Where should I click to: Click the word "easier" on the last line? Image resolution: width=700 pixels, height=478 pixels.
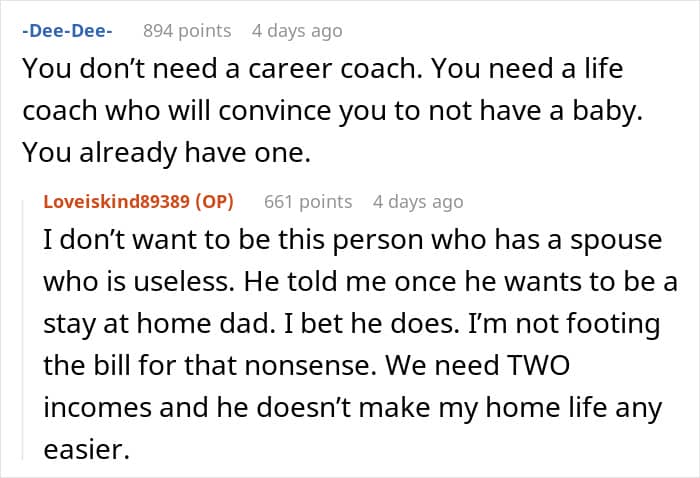point(86,451)
